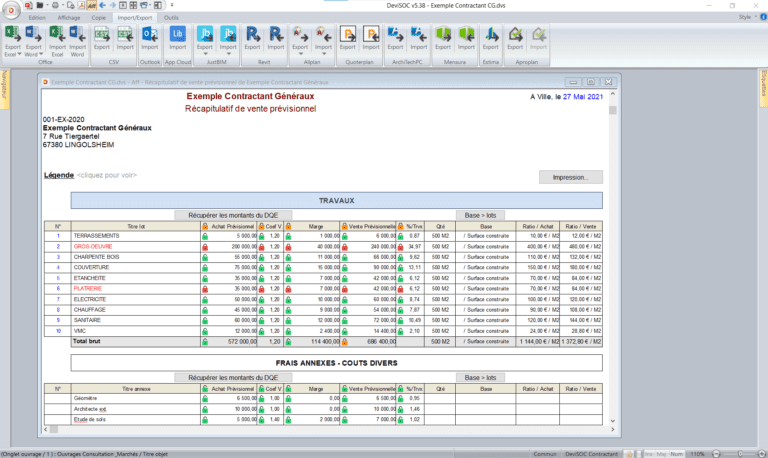
Task: Click the Impression... button
Action: [571, 177]
